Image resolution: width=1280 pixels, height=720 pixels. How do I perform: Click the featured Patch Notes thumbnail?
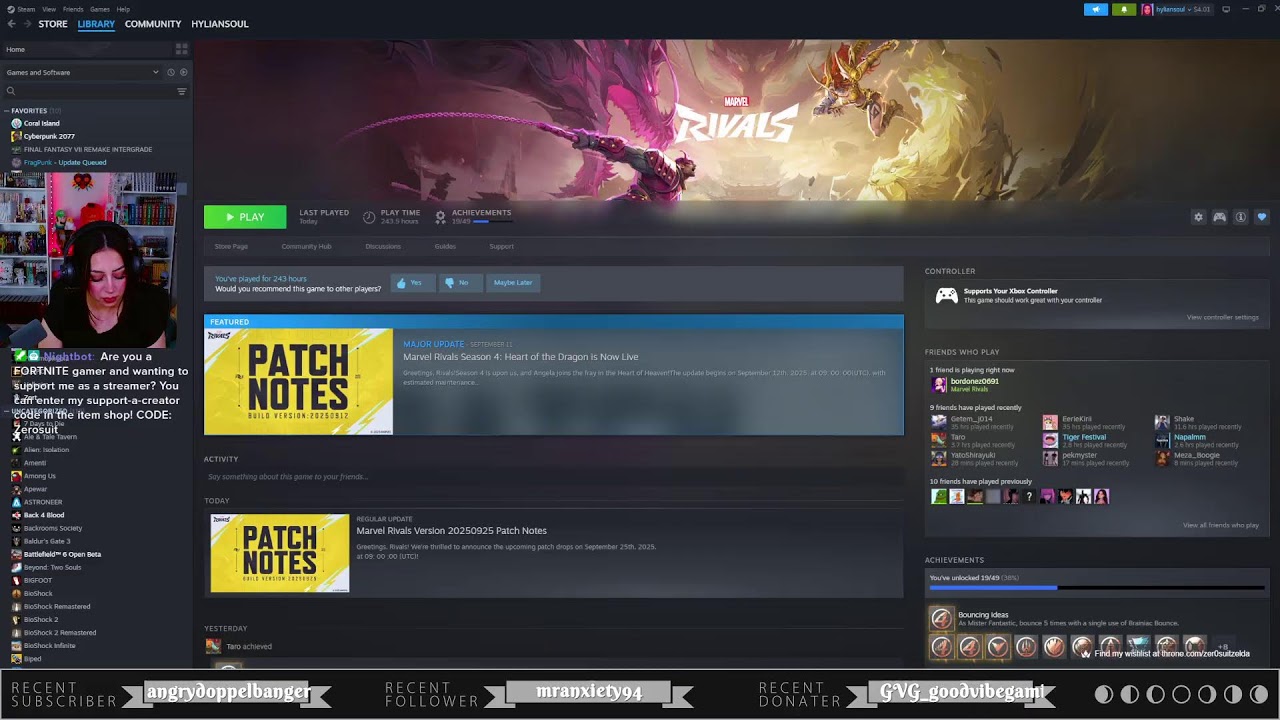pyautogui.click(x=299, y=381)
